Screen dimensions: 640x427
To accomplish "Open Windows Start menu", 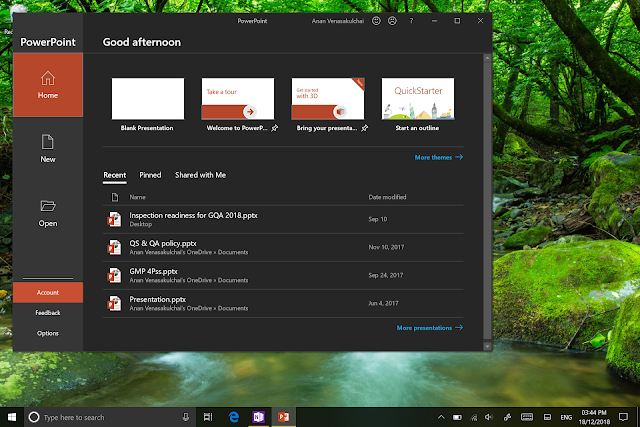I will pos(12,417).
